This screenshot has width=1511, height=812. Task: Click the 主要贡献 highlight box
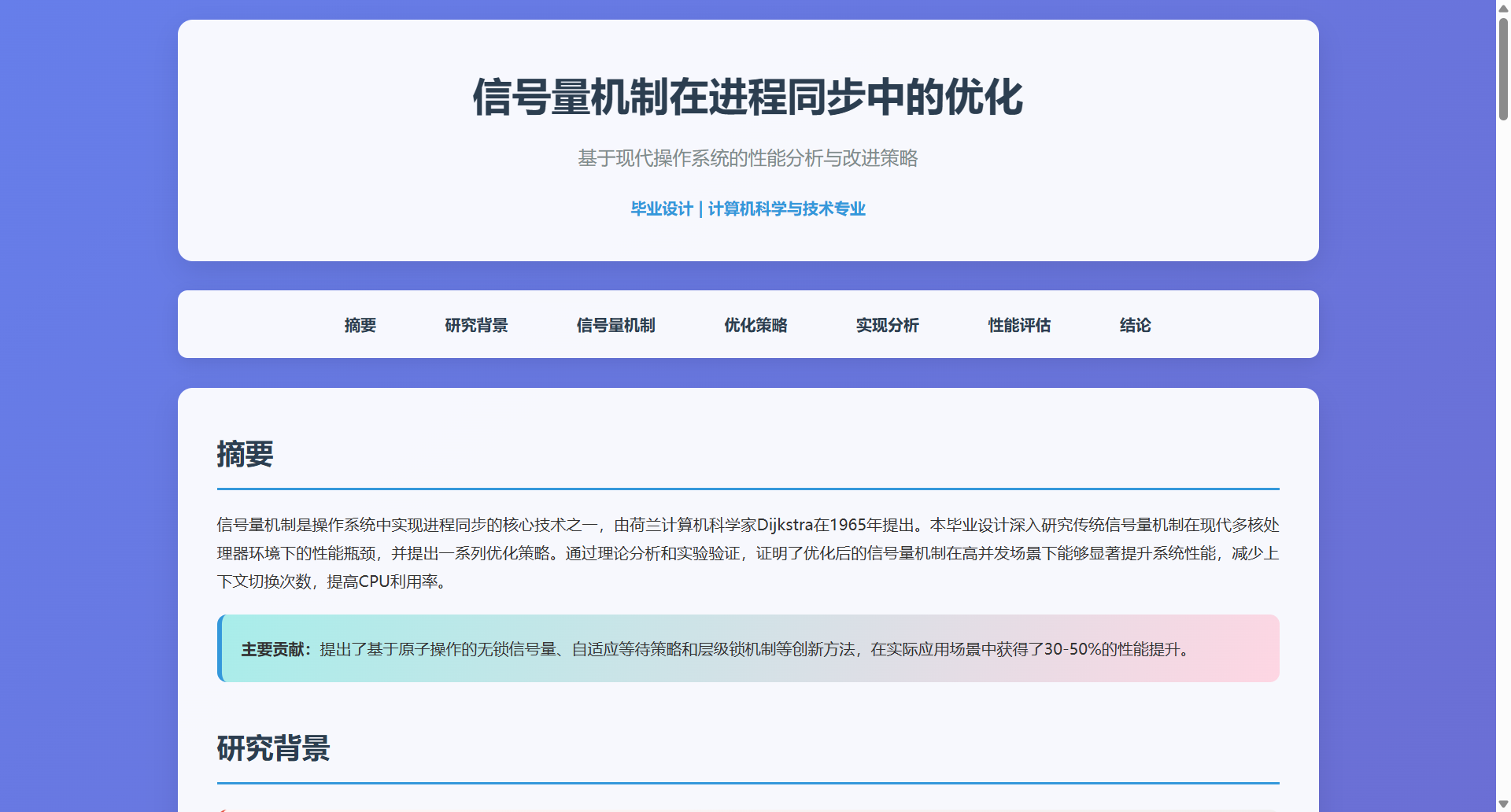[748, 648]
